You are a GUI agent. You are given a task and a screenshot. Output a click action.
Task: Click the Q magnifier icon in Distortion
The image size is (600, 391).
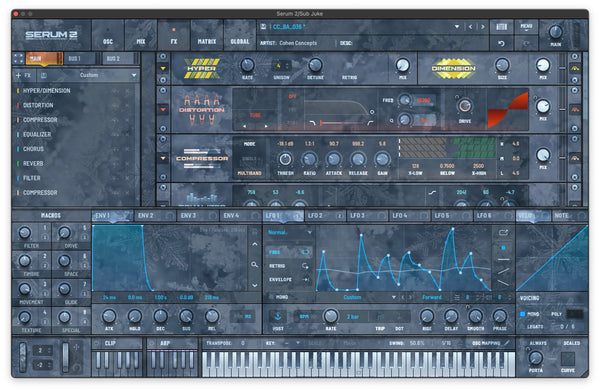(391, 121)
